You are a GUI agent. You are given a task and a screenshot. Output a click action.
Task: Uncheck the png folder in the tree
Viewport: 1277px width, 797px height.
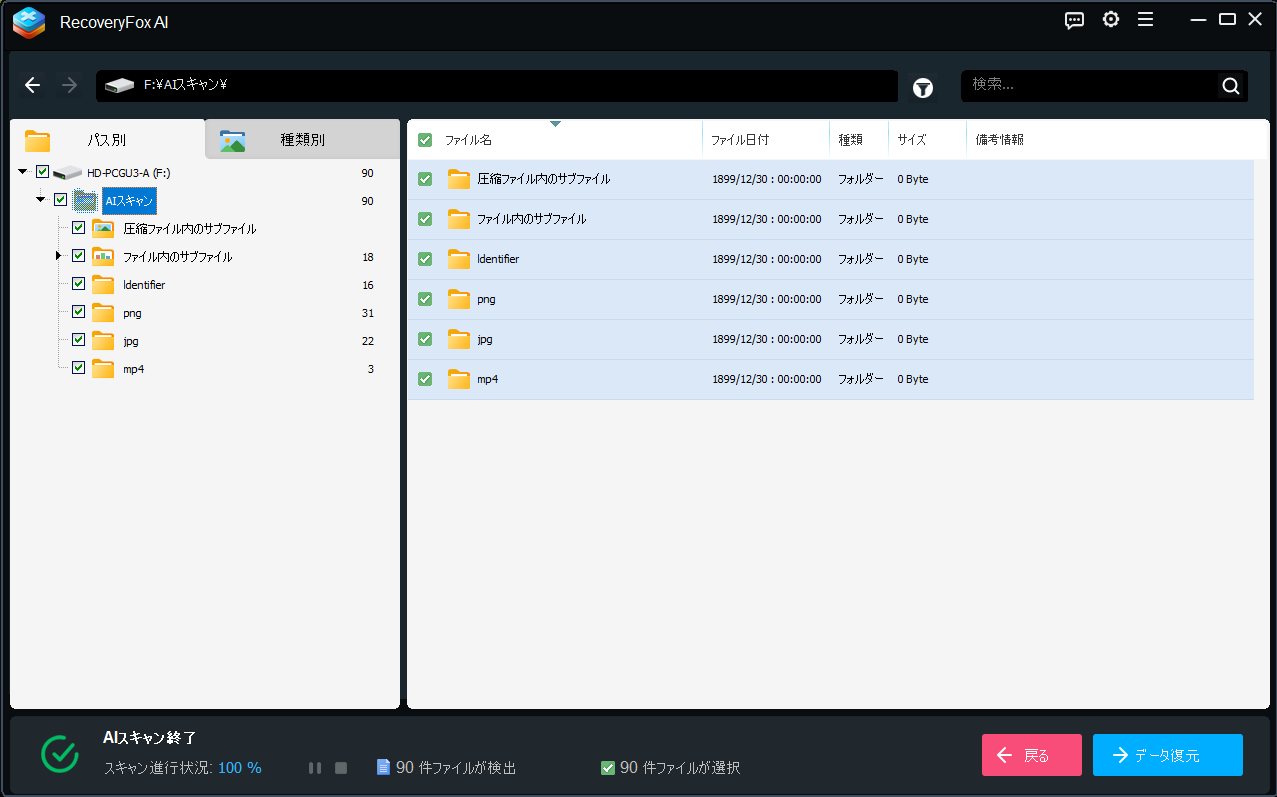coord(78,311)
